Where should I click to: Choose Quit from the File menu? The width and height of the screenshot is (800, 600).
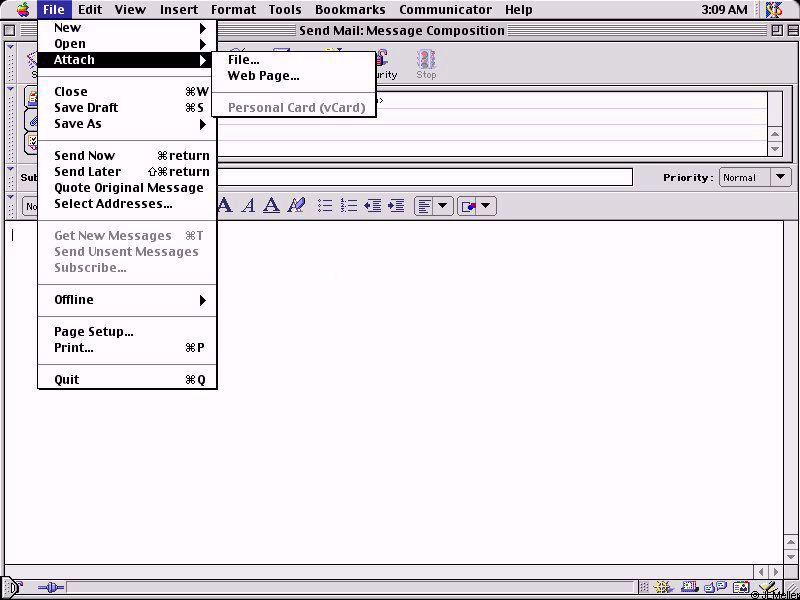[x=128, y=380]
